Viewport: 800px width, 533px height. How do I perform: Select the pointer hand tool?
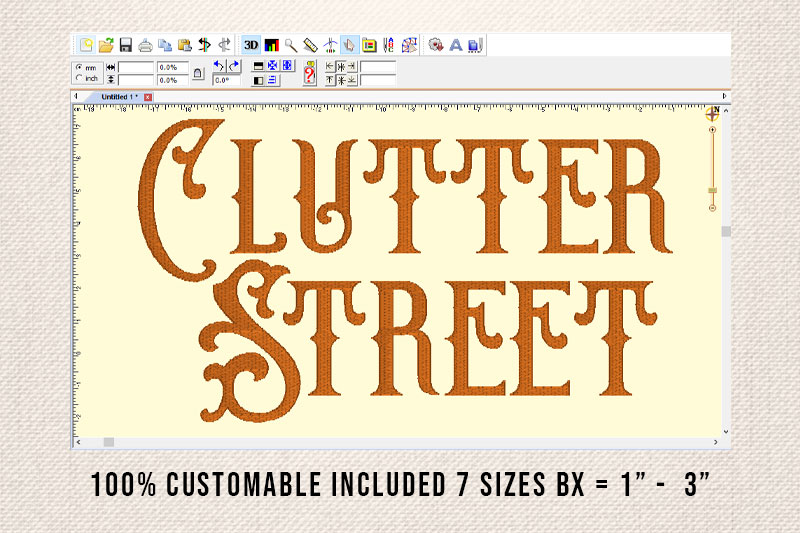click(349, 45)
